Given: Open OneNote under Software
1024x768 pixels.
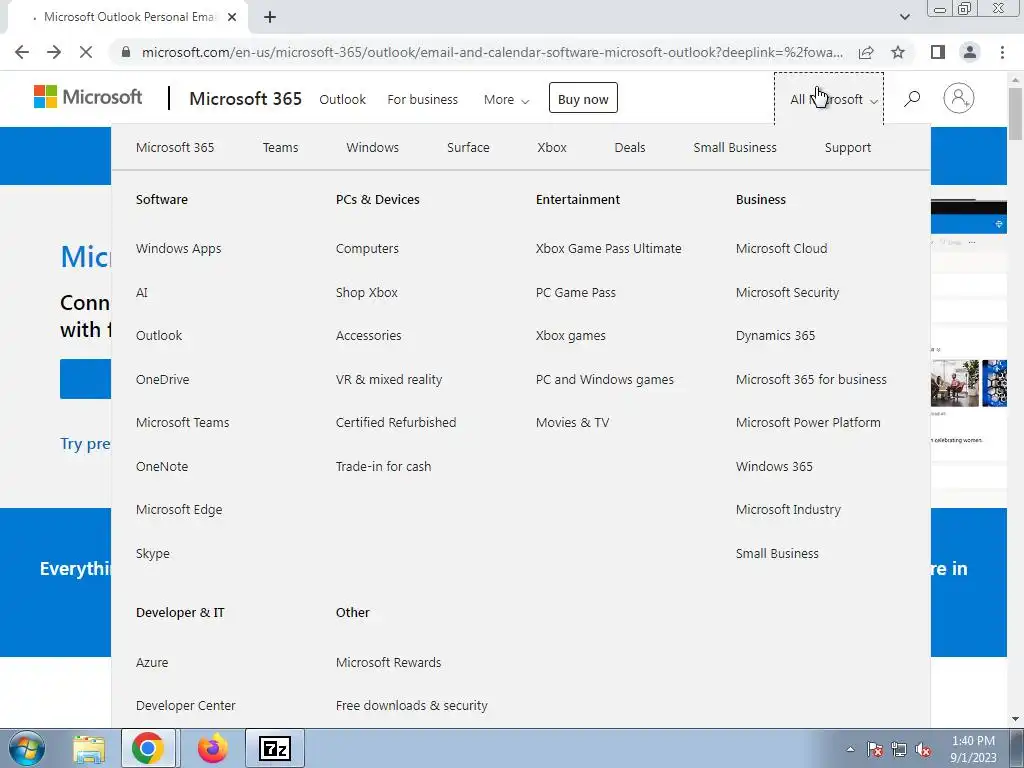Looking at the screenshot, I should pos(162,466).
